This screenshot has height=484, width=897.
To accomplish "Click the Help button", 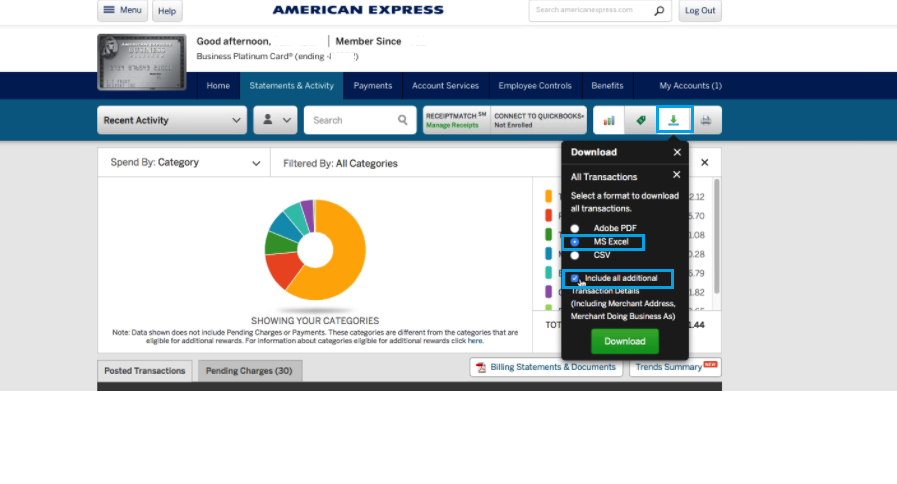I will click(167, 11).
